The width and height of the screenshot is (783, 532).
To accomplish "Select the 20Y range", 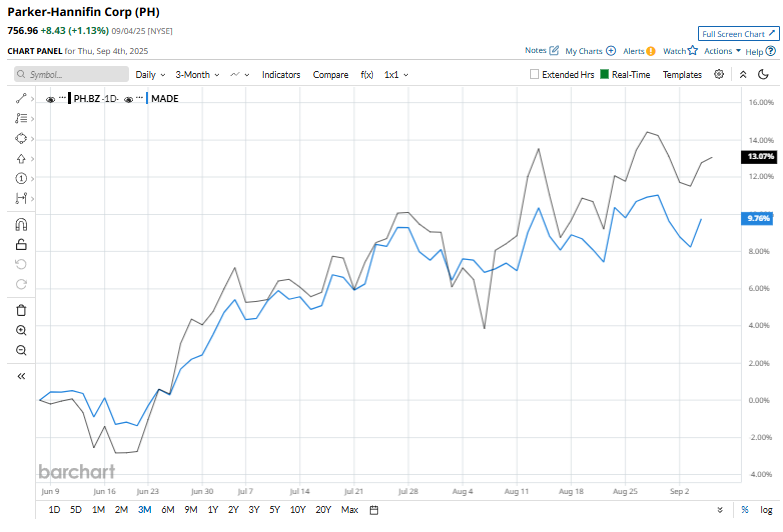I will [x=323, y=510].
